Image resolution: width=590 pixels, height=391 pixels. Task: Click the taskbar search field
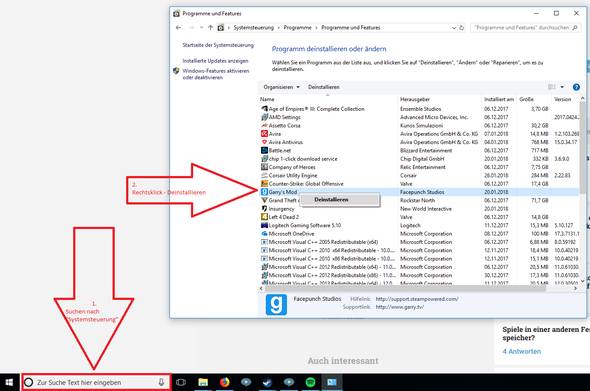coord(96,382)
